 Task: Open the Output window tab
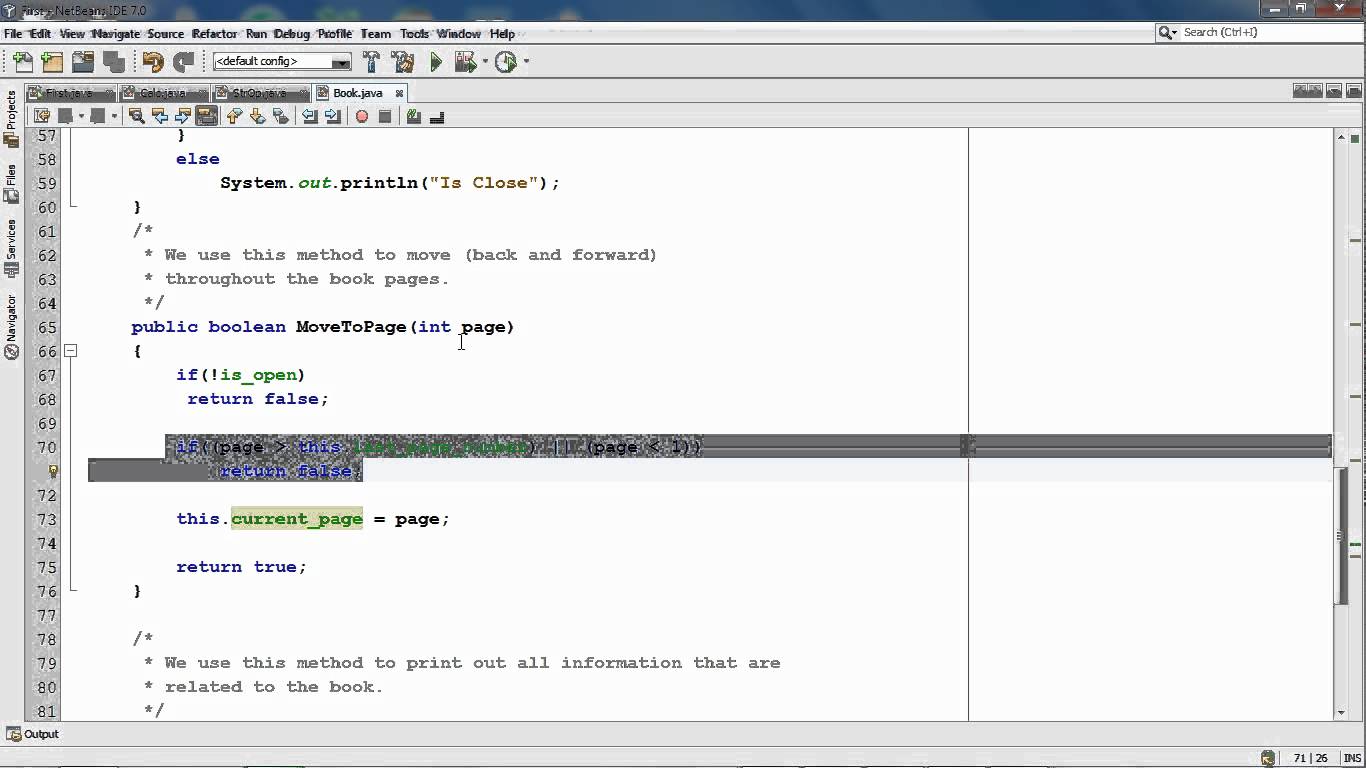(33, 734)
